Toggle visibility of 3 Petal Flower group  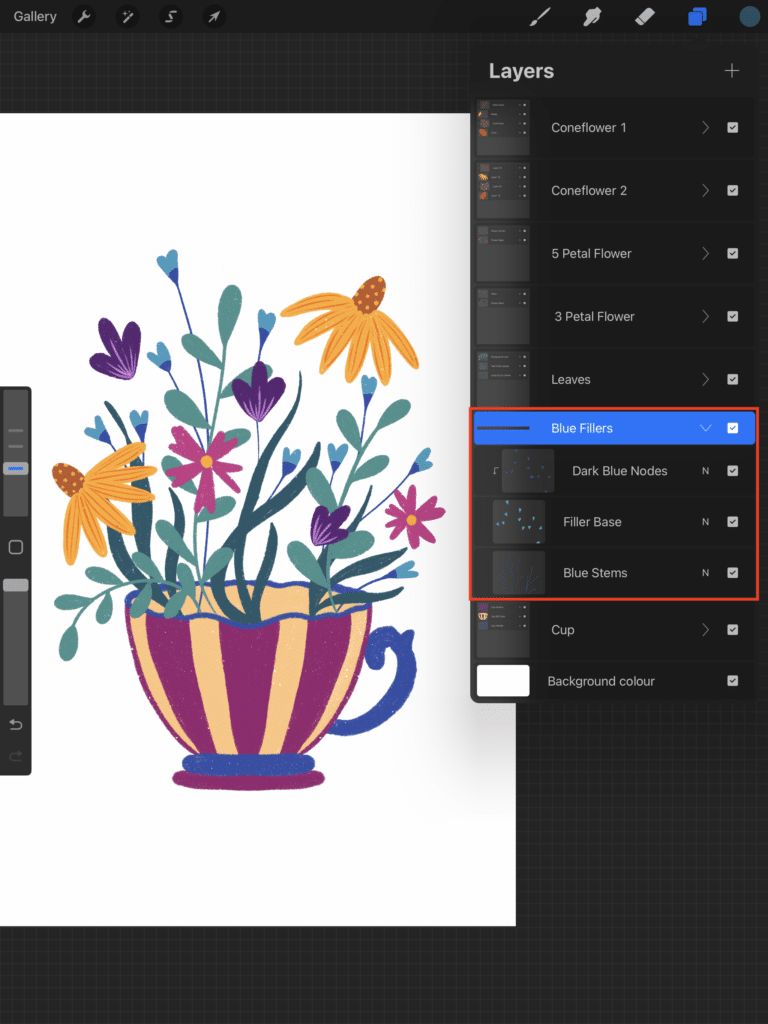tap(733, 316)
